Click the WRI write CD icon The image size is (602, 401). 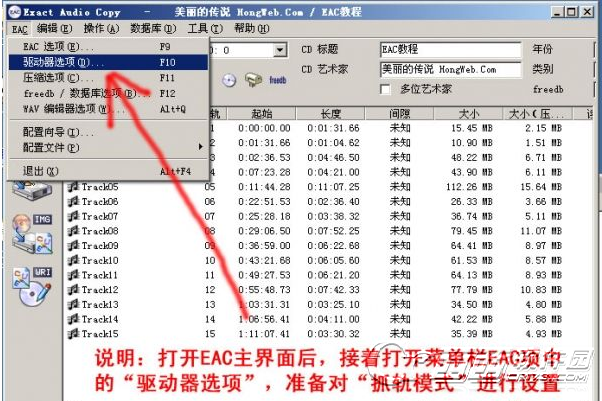click(x=33, y=287)
